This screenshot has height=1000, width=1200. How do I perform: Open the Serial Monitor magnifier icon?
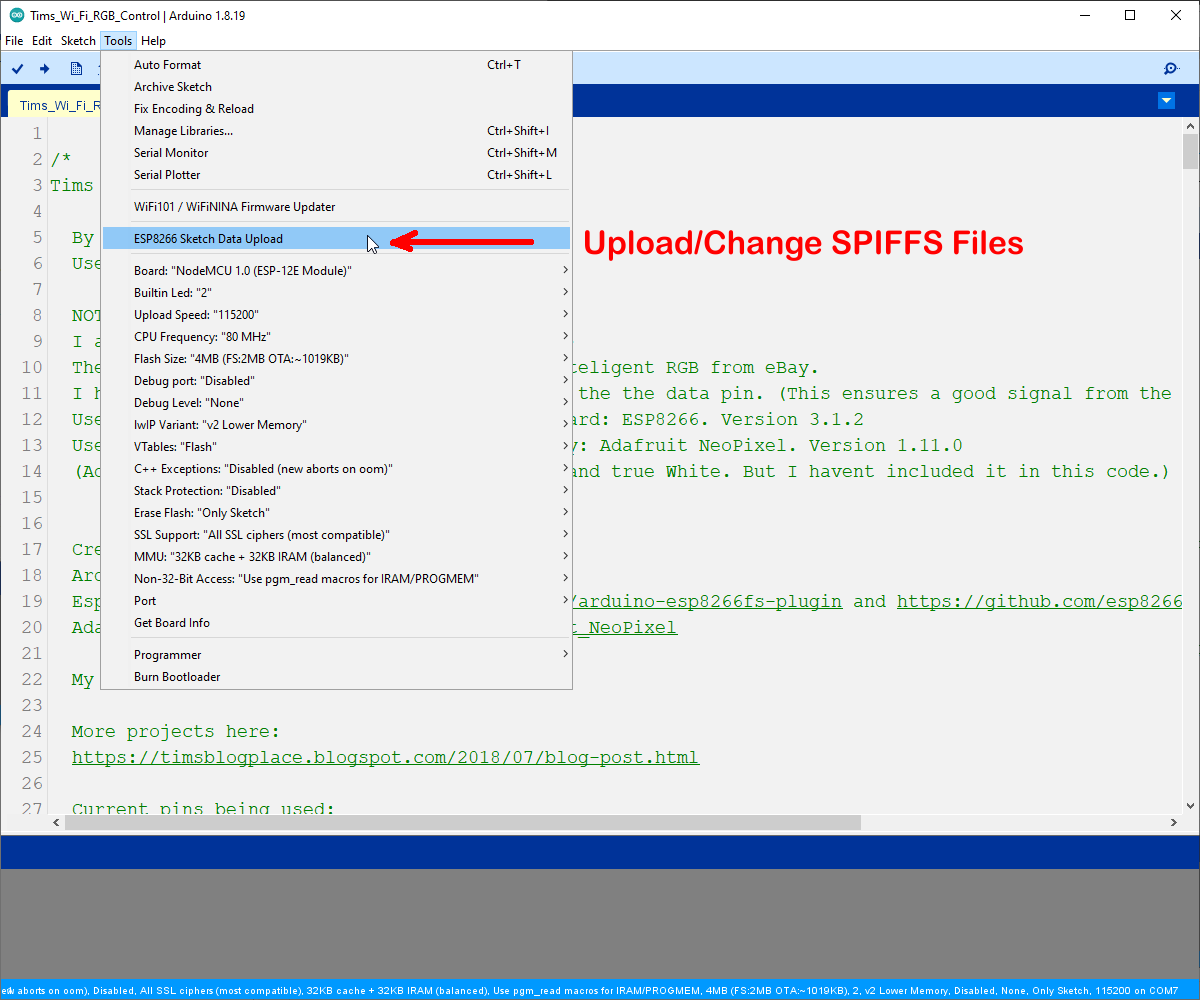click(x=1171, y=68)
